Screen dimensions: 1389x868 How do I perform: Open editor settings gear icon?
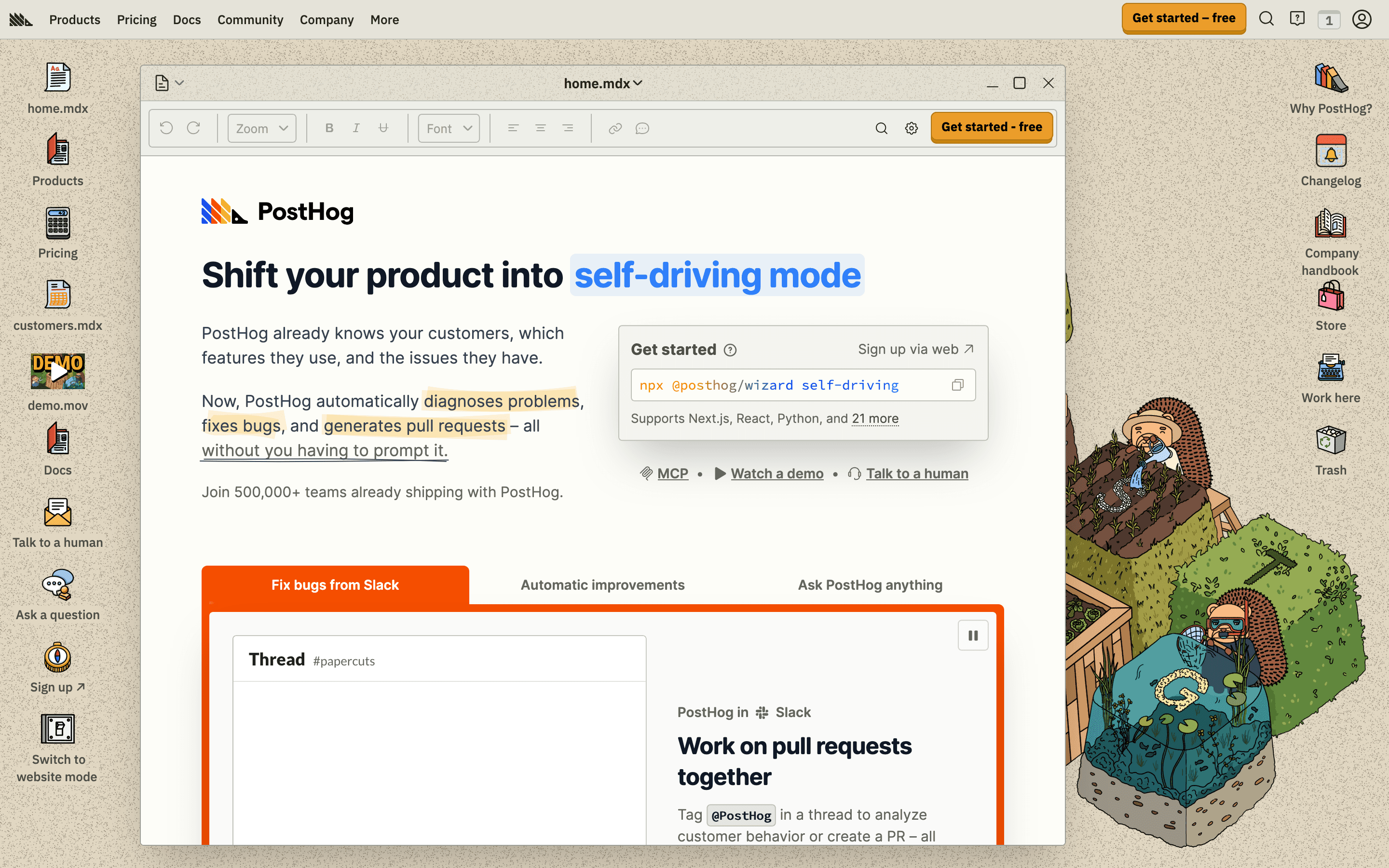pyautogui.click(x=912, y=128)
